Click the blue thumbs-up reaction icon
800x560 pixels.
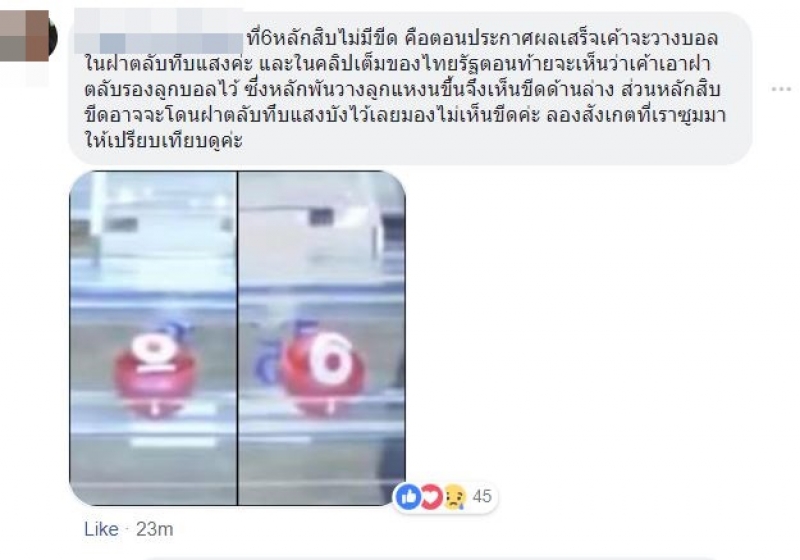pyautogui.click(x=408, y=496)
